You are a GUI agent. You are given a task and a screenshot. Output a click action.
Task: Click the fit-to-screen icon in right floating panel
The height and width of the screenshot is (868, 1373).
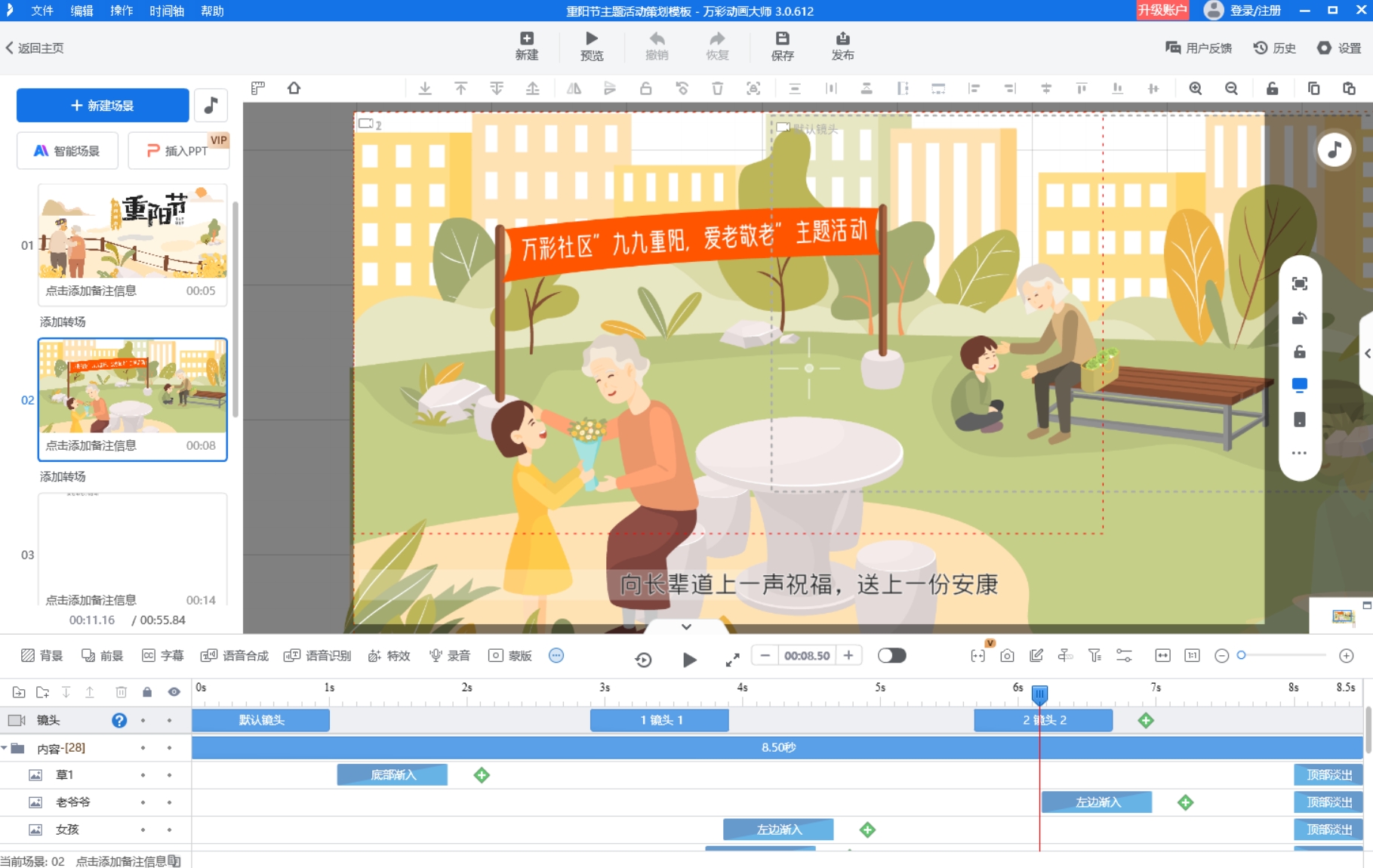pos(1299,284)
